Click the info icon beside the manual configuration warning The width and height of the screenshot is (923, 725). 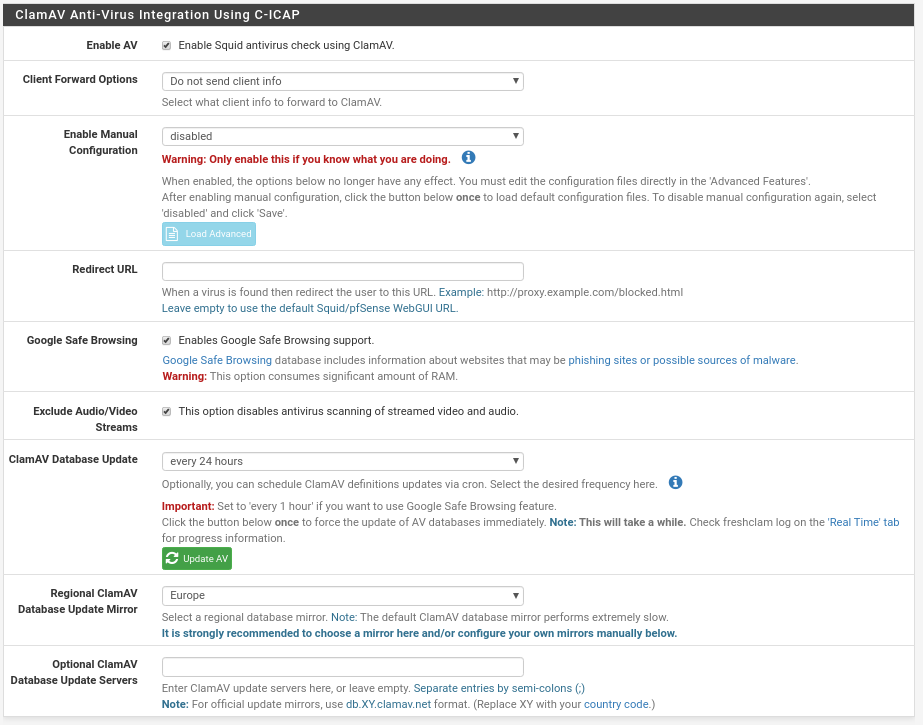(468, 158)
